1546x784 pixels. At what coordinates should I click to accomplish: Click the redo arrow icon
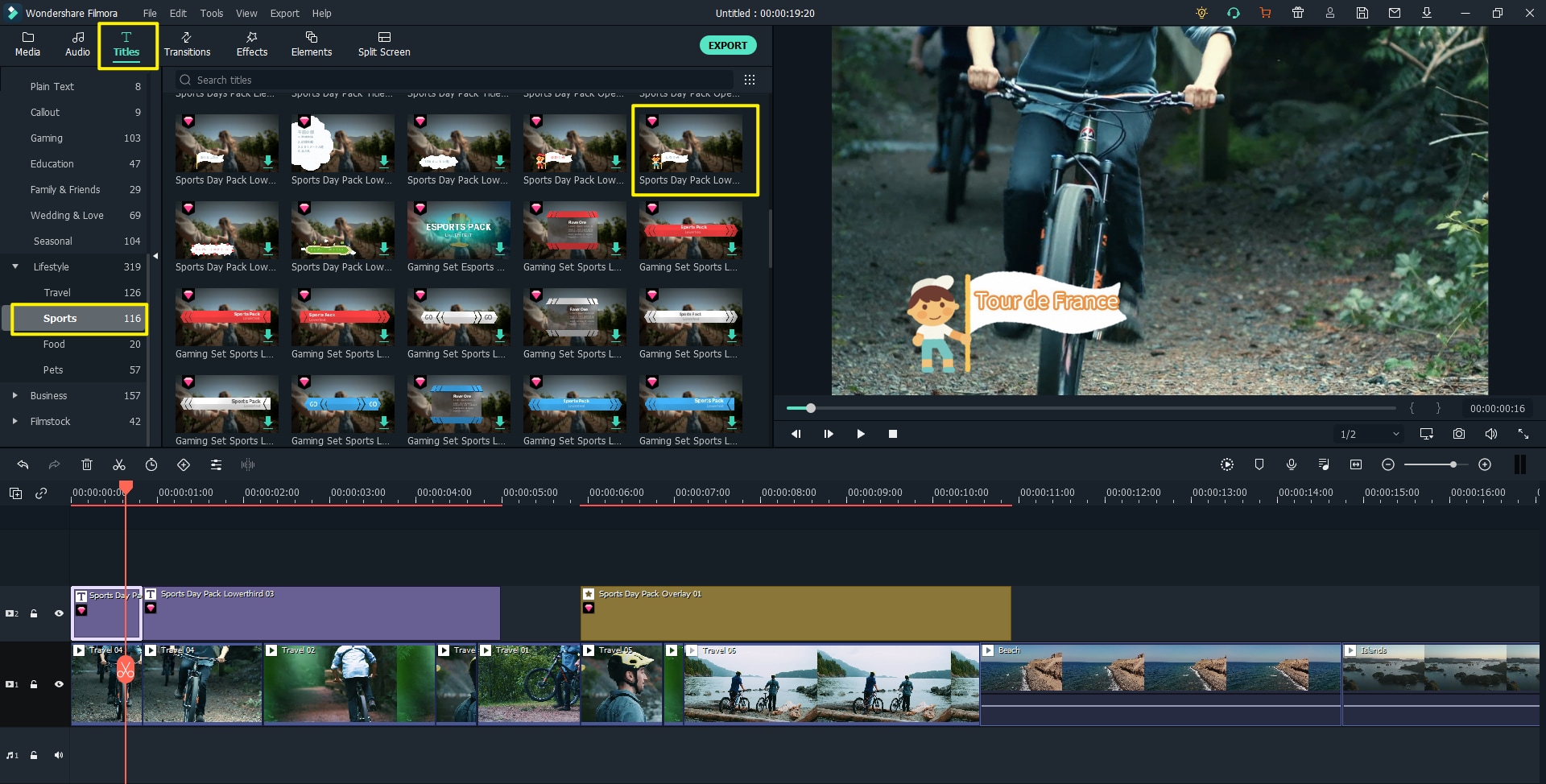[x=54, y=464]
